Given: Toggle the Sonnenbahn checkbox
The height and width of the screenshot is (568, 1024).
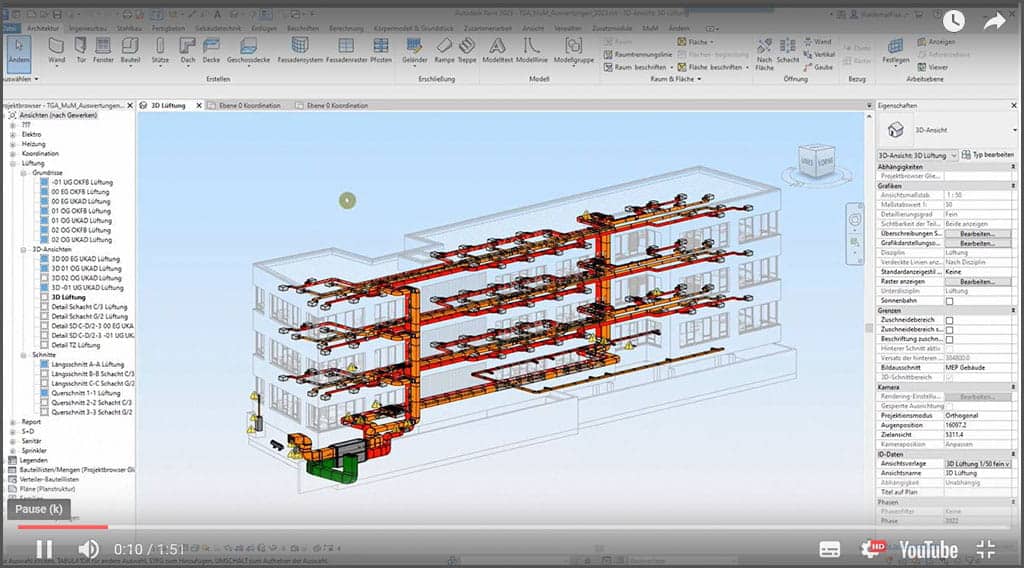Looking at the screenshot, I should [x=950, y=301].
